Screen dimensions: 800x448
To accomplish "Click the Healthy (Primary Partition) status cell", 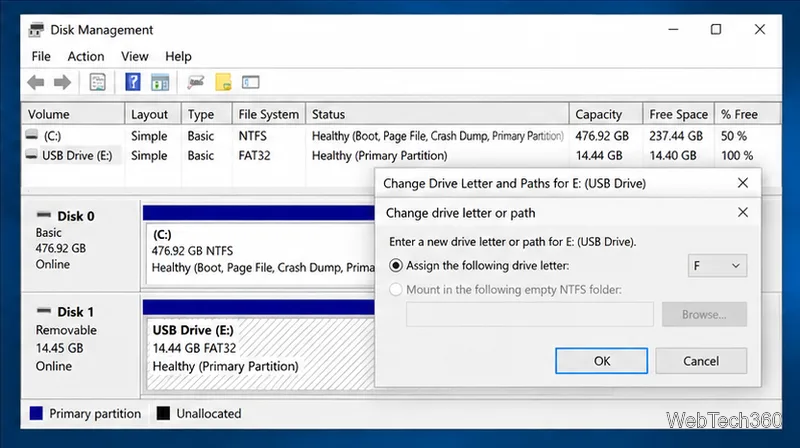I will click(380, 155).
